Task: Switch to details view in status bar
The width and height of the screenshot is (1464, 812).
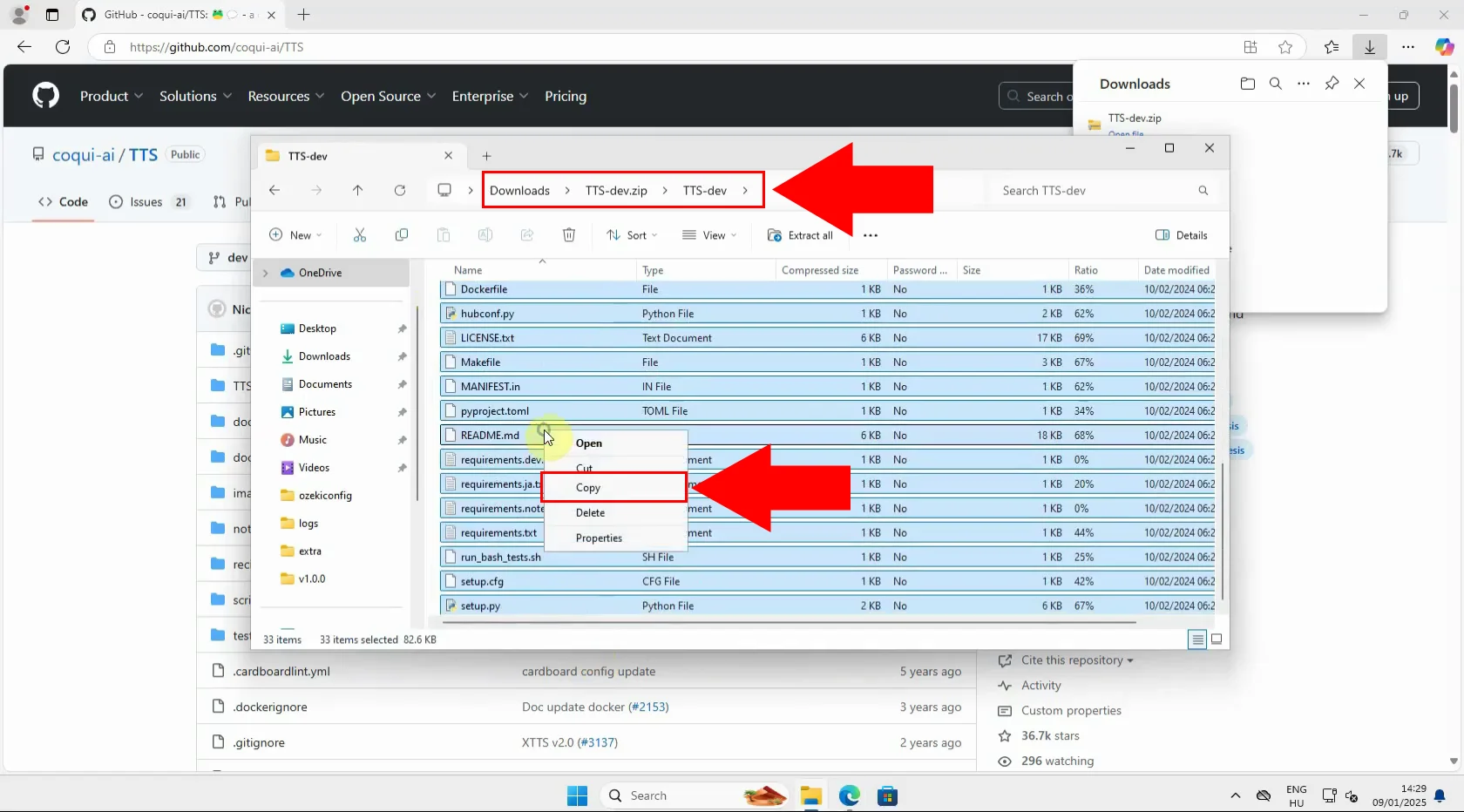Action: point(1197,639)
